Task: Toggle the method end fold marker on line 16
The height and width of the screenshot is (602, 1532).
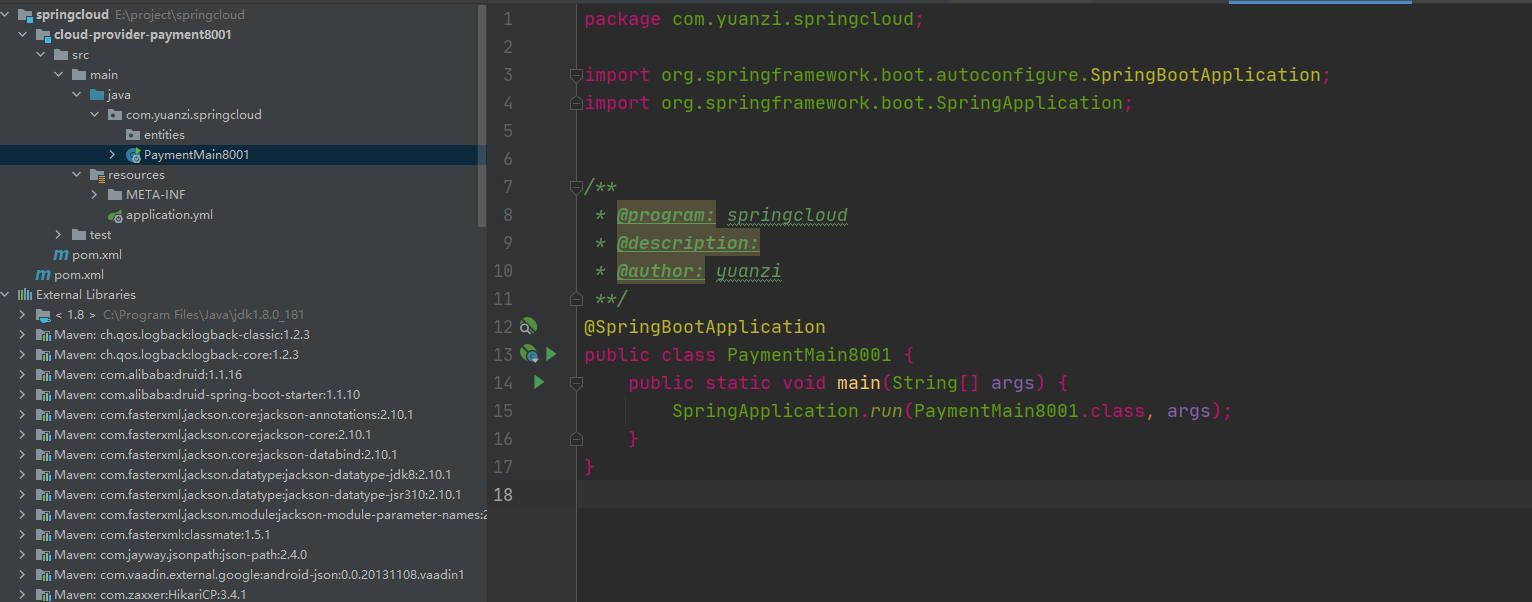Action: pos(575,439)
